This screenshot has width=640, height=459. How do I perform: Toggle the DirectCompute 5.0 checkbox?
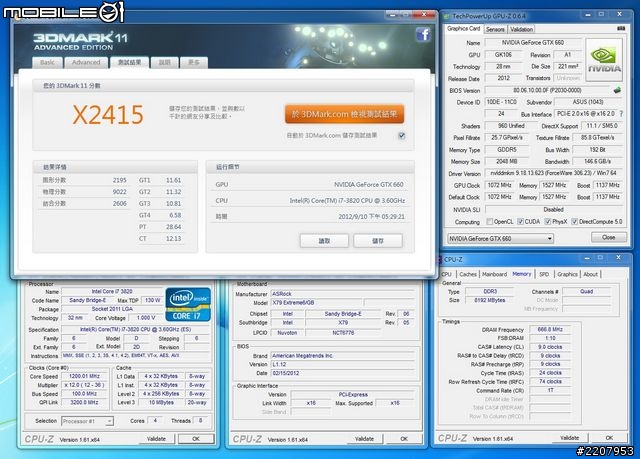tap(575, 222)
